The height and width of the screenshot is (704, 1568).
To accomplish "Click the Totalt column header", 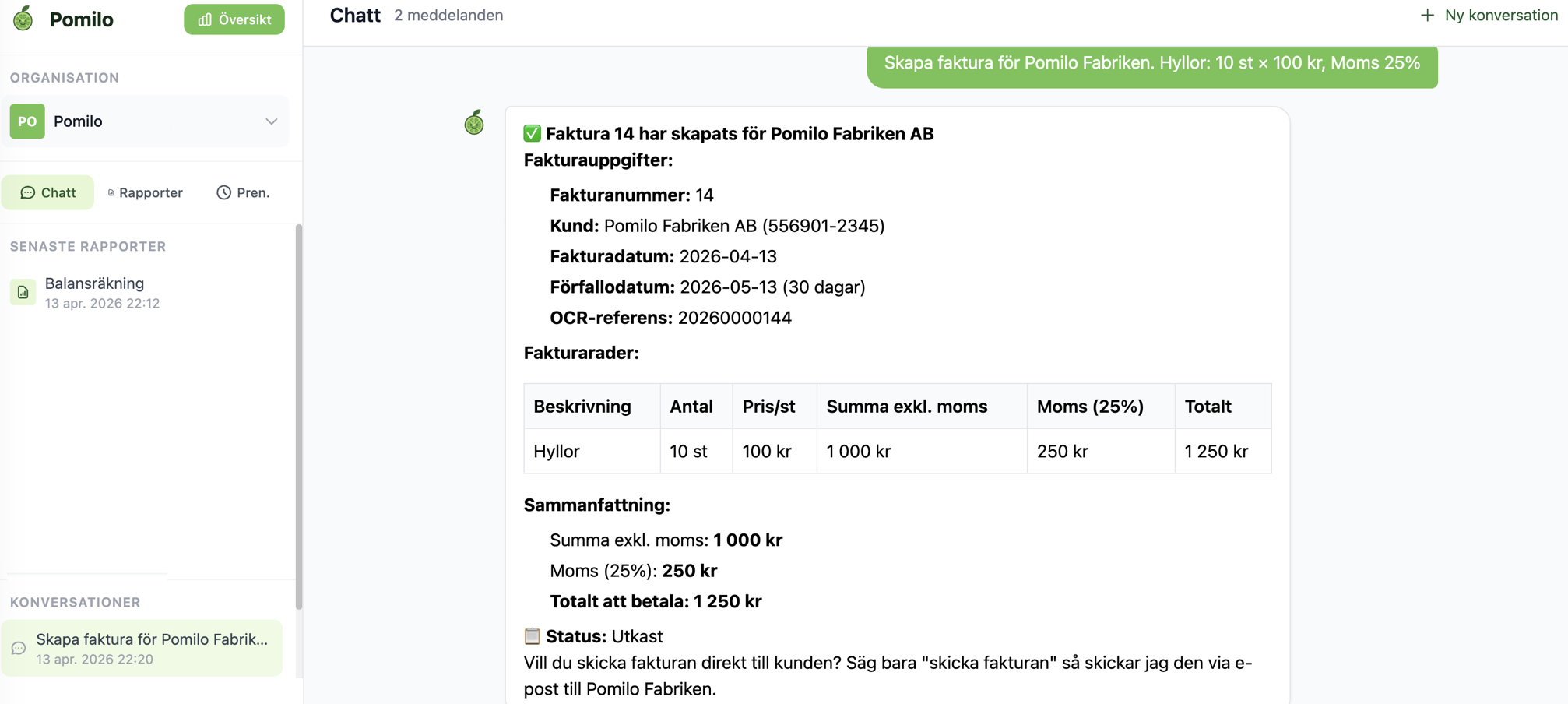I will 1223,407.
